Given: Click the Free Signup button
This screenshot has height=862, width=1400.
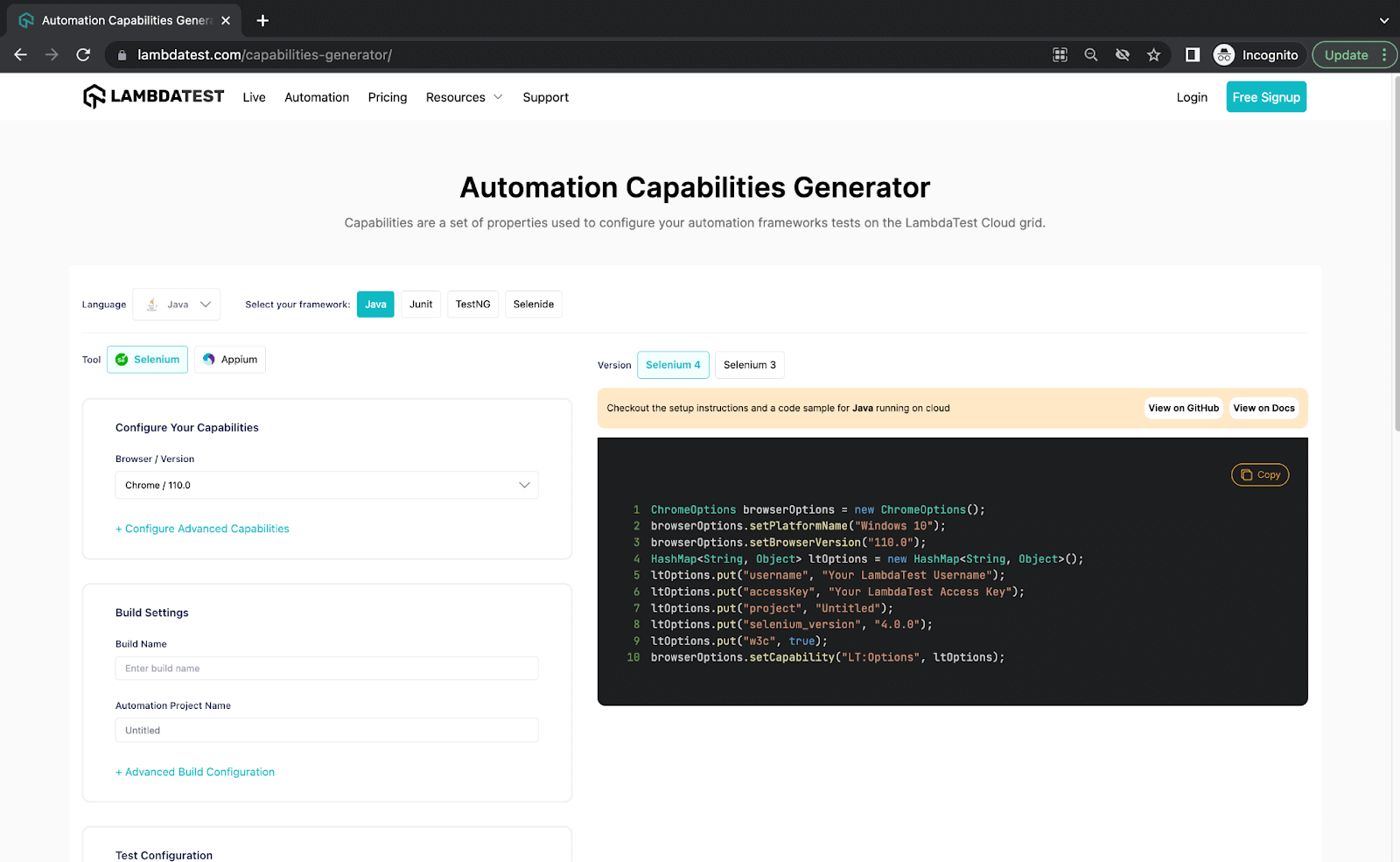Looking at the screenshot, I should click(1265, 96).
